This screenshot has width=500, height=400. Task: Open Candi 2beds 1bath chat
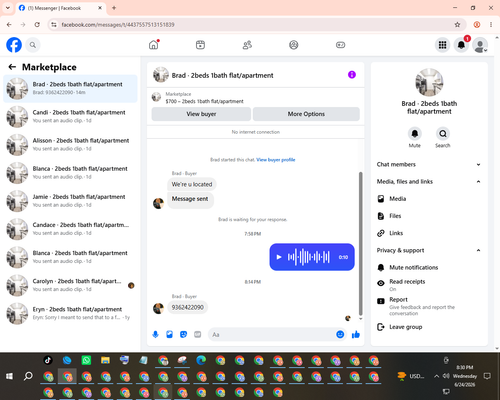pos(70,116)
